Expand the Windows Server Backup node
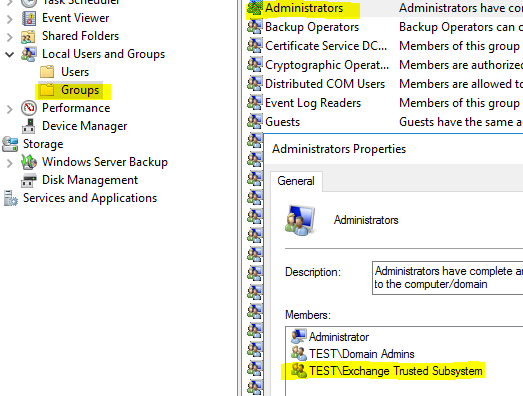This screenshot has height=396, width=523. click(10, 163)
